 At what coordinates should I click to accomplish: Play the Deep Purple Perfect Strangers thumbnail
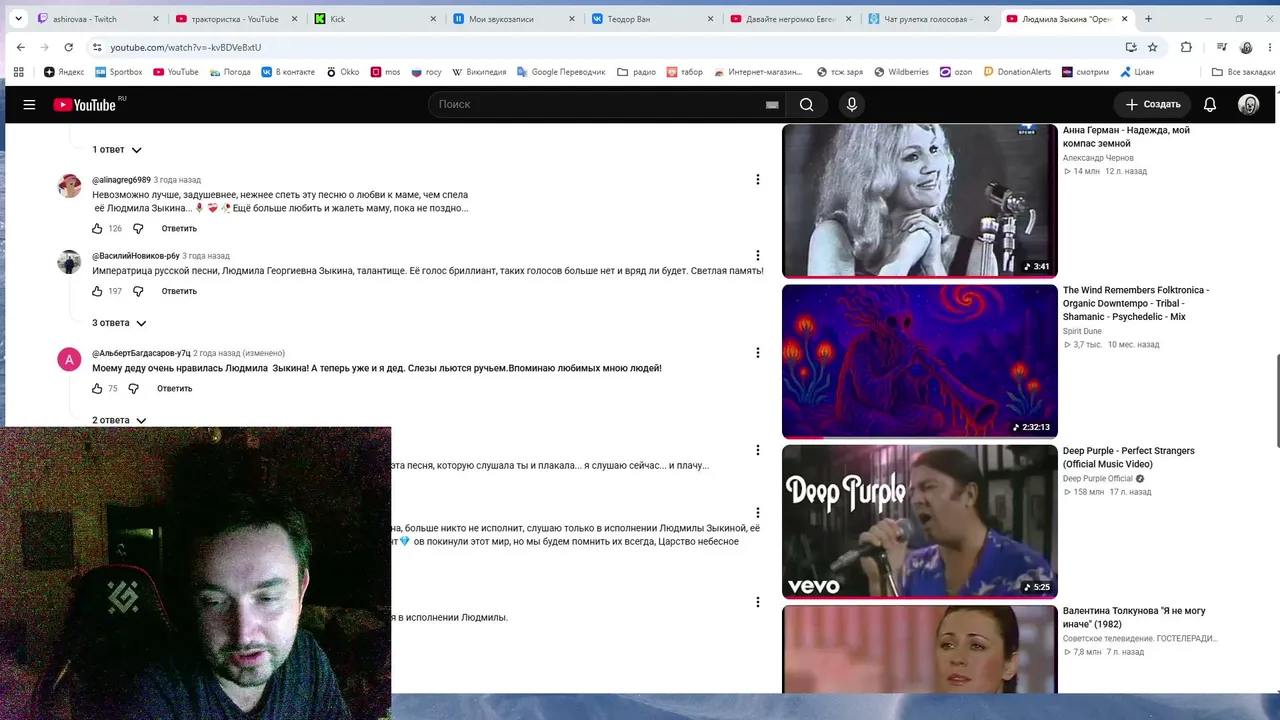(919, 521)
